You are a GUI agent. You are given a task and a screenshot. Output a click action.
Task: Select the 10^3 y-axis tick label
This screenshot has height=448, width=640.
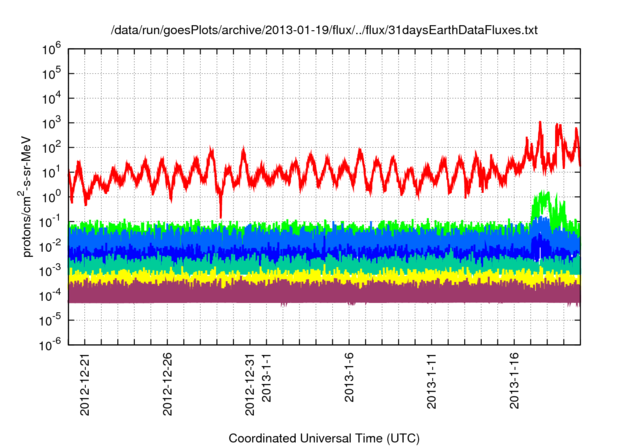point(54,122)
